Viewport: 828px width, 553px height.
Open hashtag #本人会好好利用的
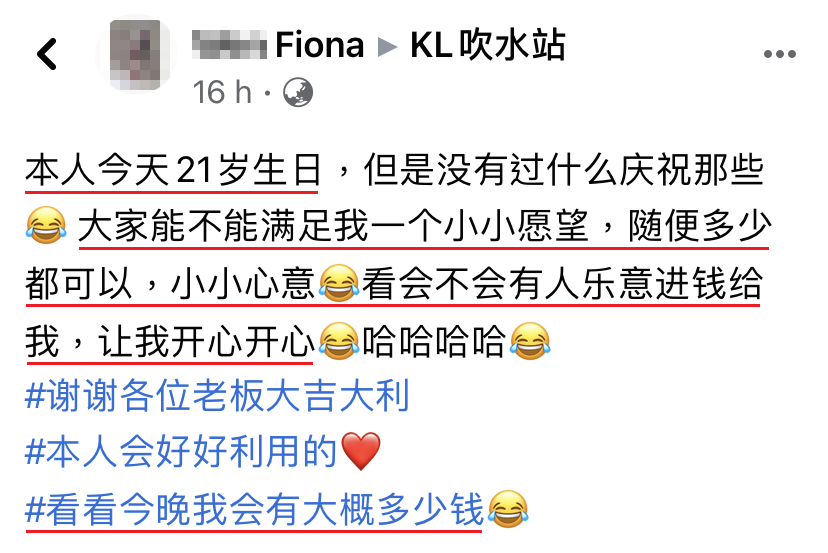tap(181, 452)
